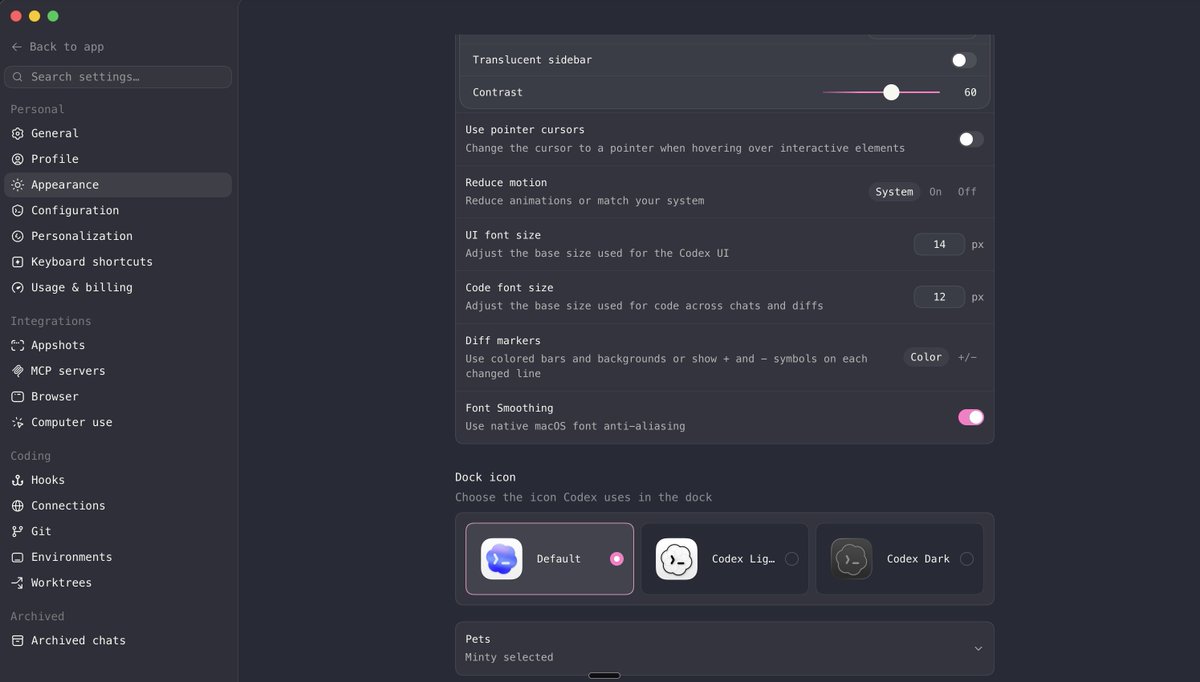Viewport: 1200px width, 682px height.
Task: Click the General gear icon in sidebar
Action: point(17,133)
